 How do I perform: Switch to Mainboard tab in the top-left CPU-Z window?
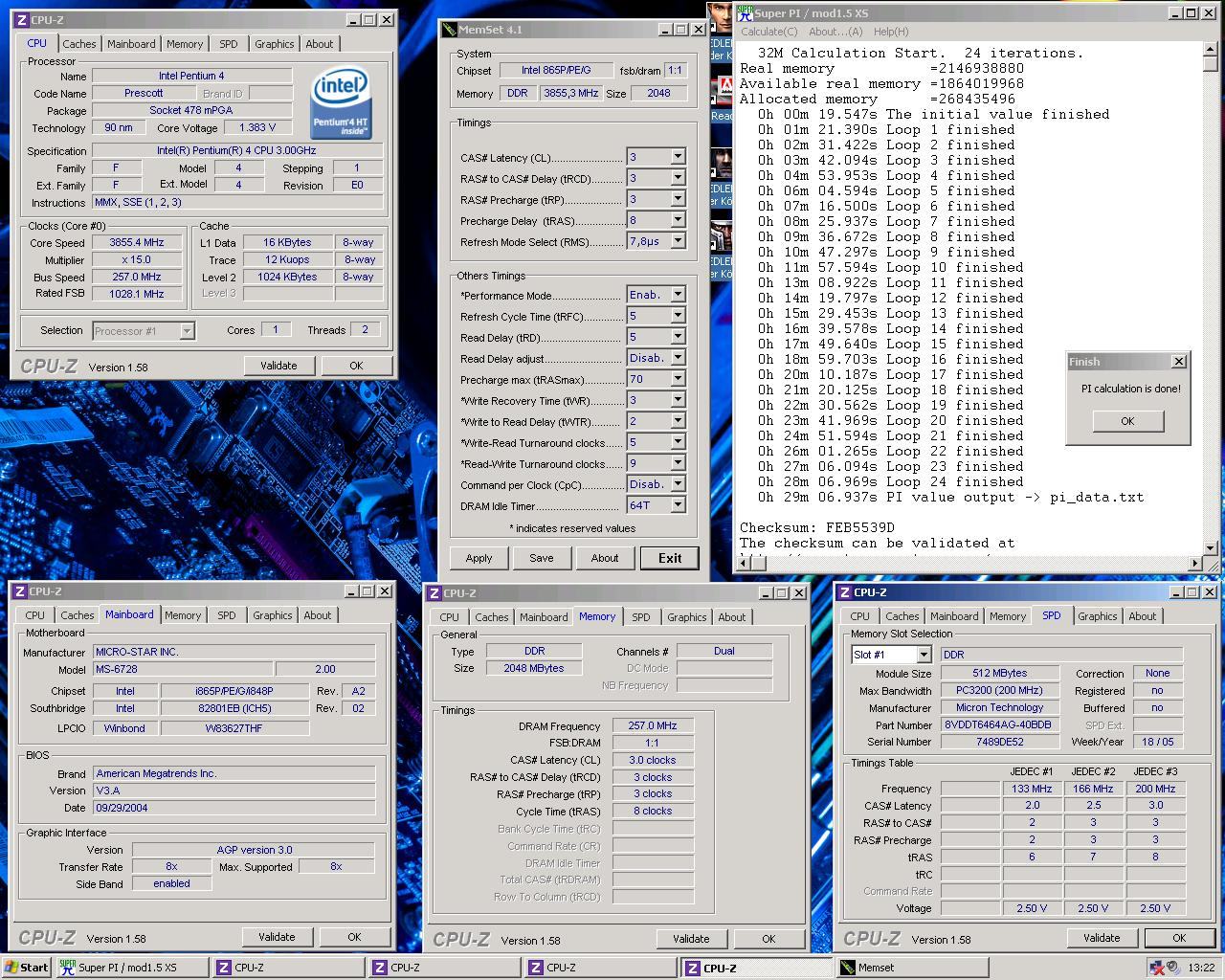coord(131,44)
